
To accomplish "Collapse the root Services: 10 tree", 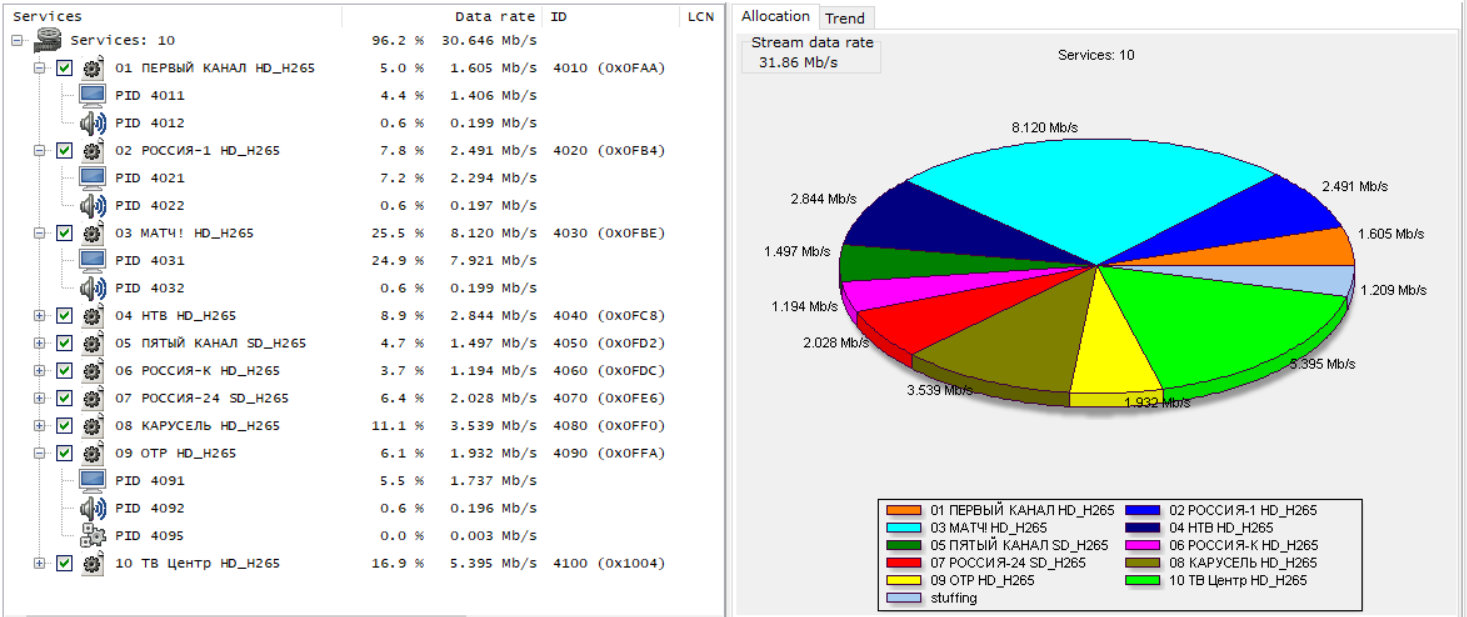I will [x=17, y=41].
